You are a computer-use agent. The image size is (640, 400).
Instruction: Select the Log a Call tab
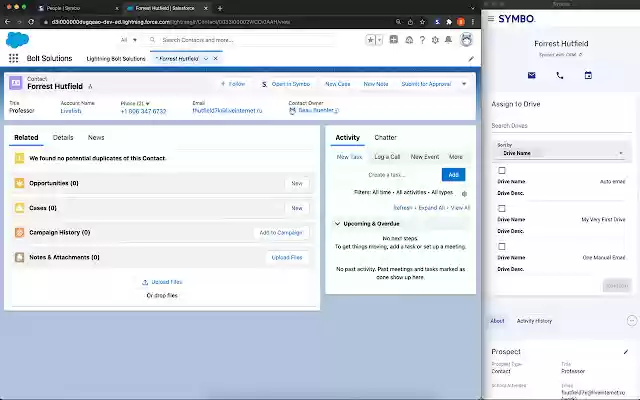point(387,157)
